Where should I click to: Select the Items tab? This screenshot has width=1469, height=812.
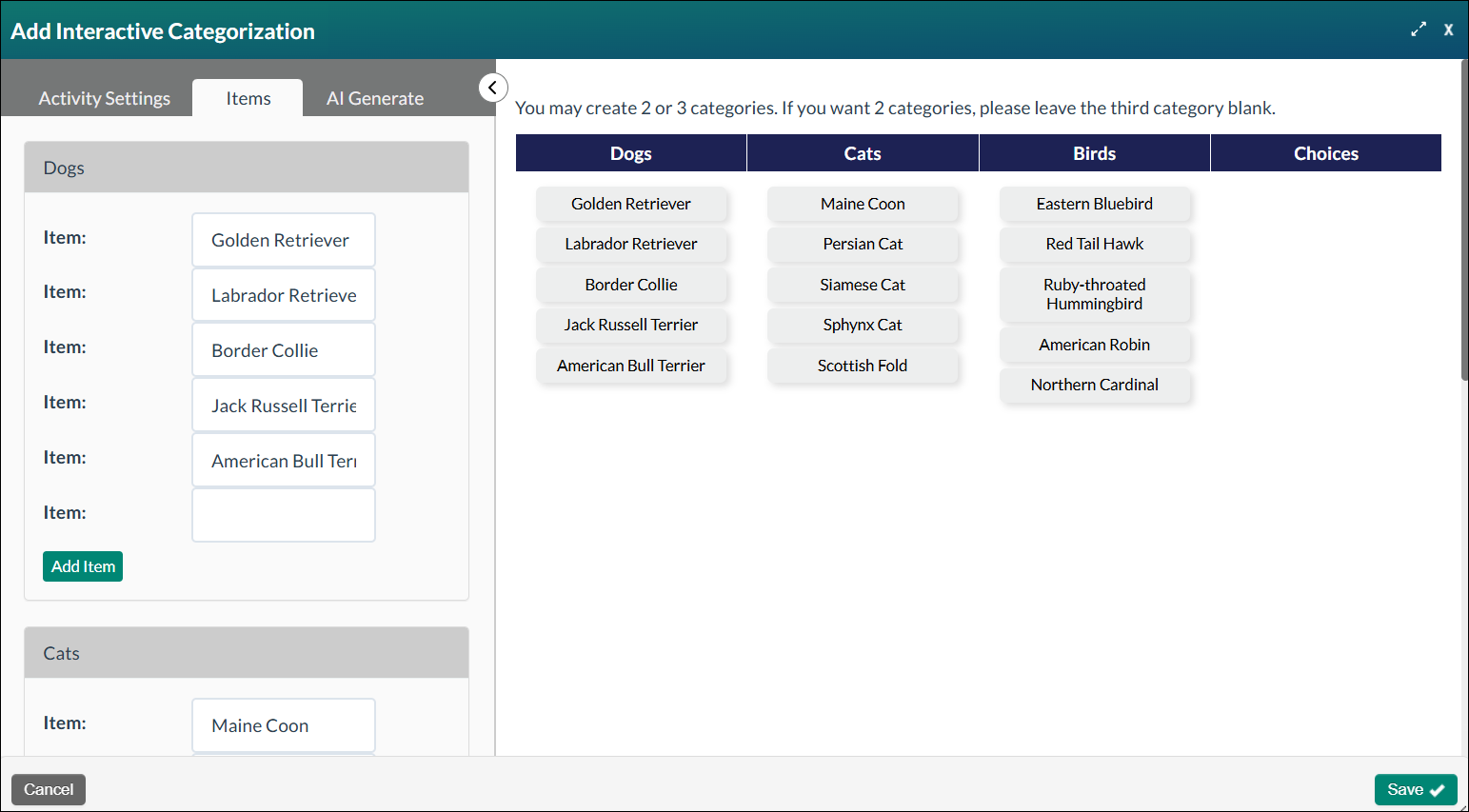click(248, 97)
